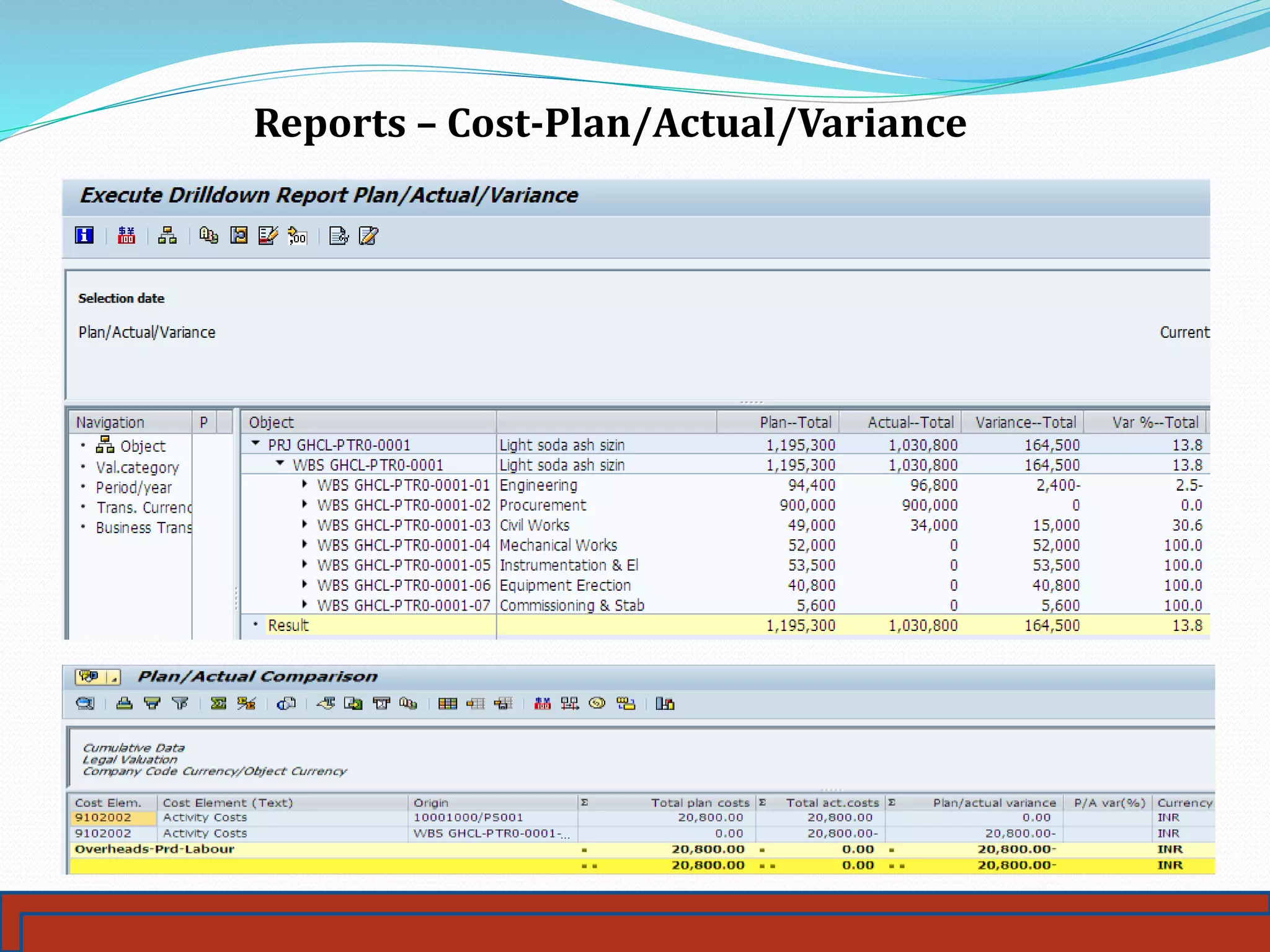This screenshot has height=952, width=1270.
Task: Click the Graphic bar chart icon
Action: pos(665,703)
